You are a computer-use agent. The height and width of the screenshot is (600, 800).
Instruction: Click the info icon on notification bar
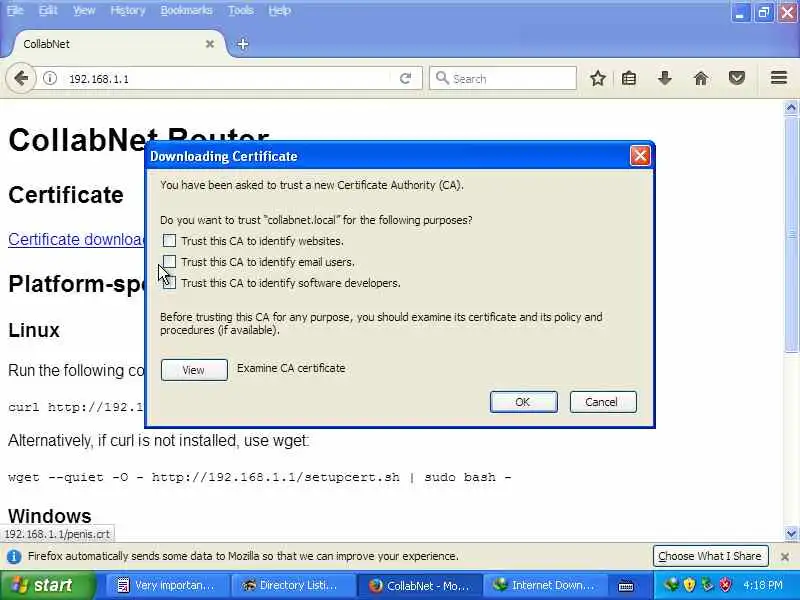click(14, 556)
